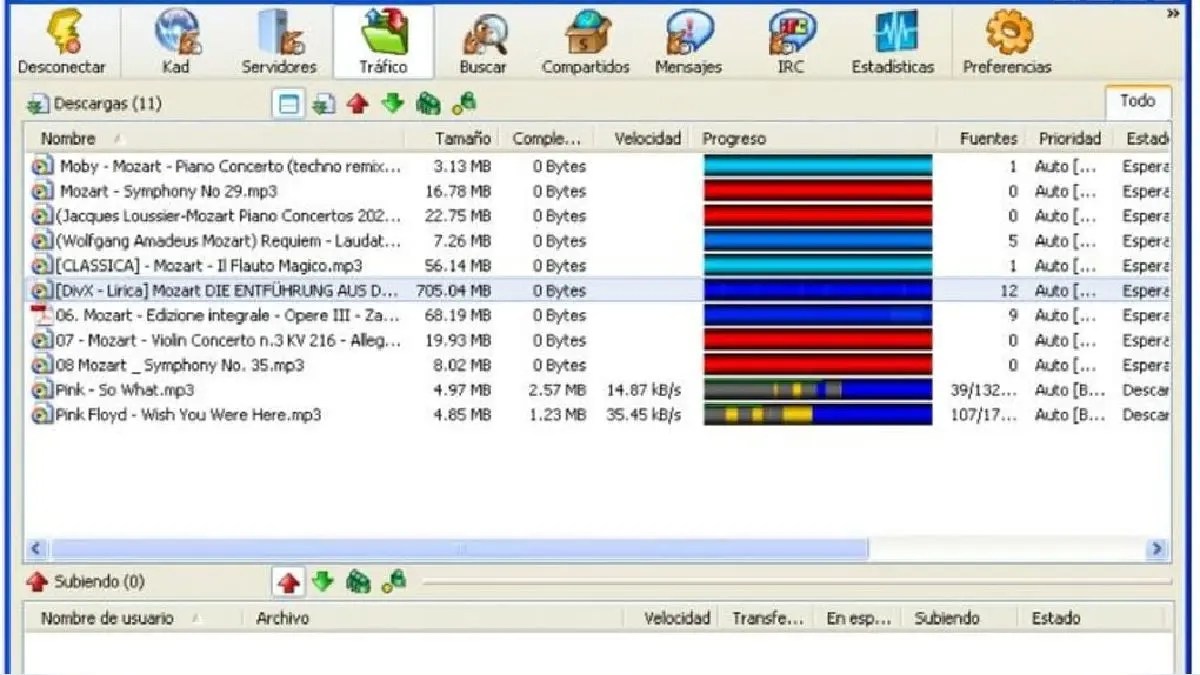1200x675 pixels.
Task: Open the Subiendo (0) menu button
Action: coord(86,581)
